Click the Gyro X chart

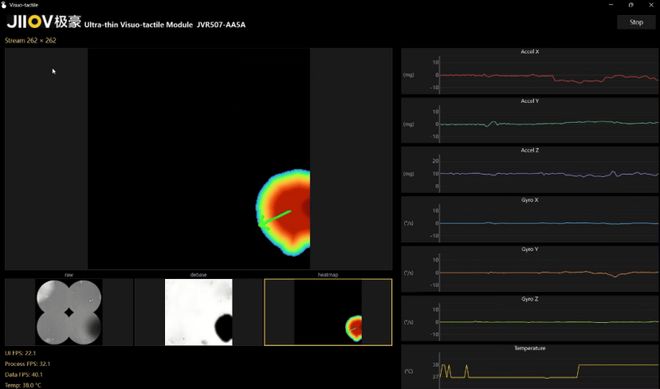(x=530, y=219)
